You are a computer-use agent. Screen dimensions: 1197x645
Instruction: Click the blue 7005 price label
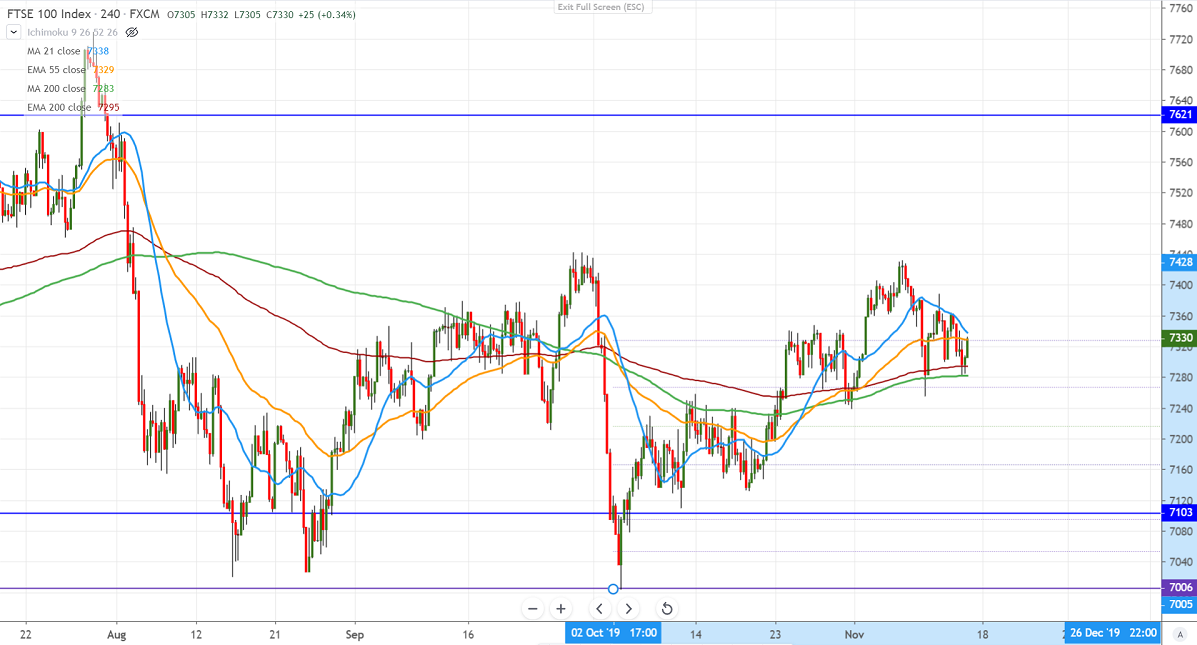1179,604
